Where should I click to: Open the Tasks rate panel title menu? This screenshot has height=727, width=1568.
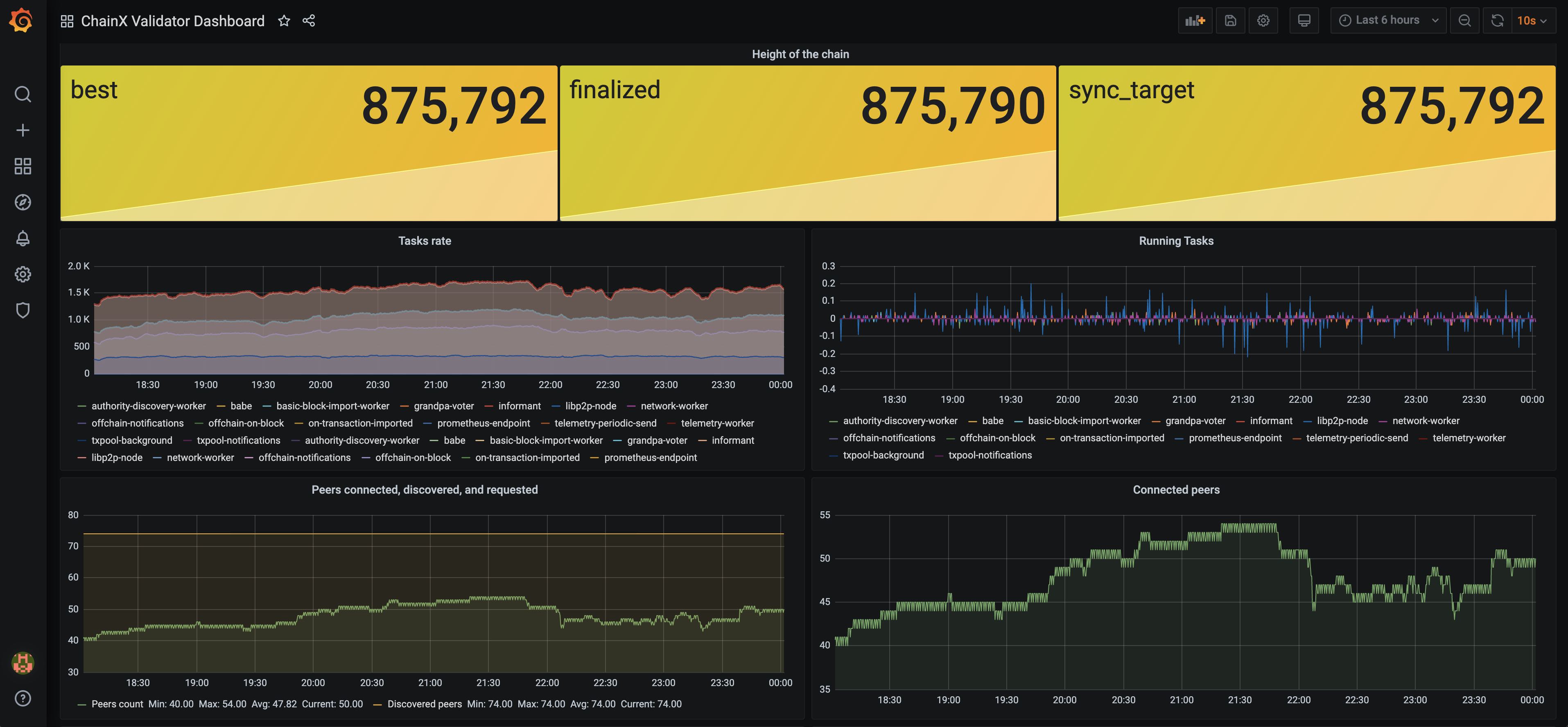[424, 241]
